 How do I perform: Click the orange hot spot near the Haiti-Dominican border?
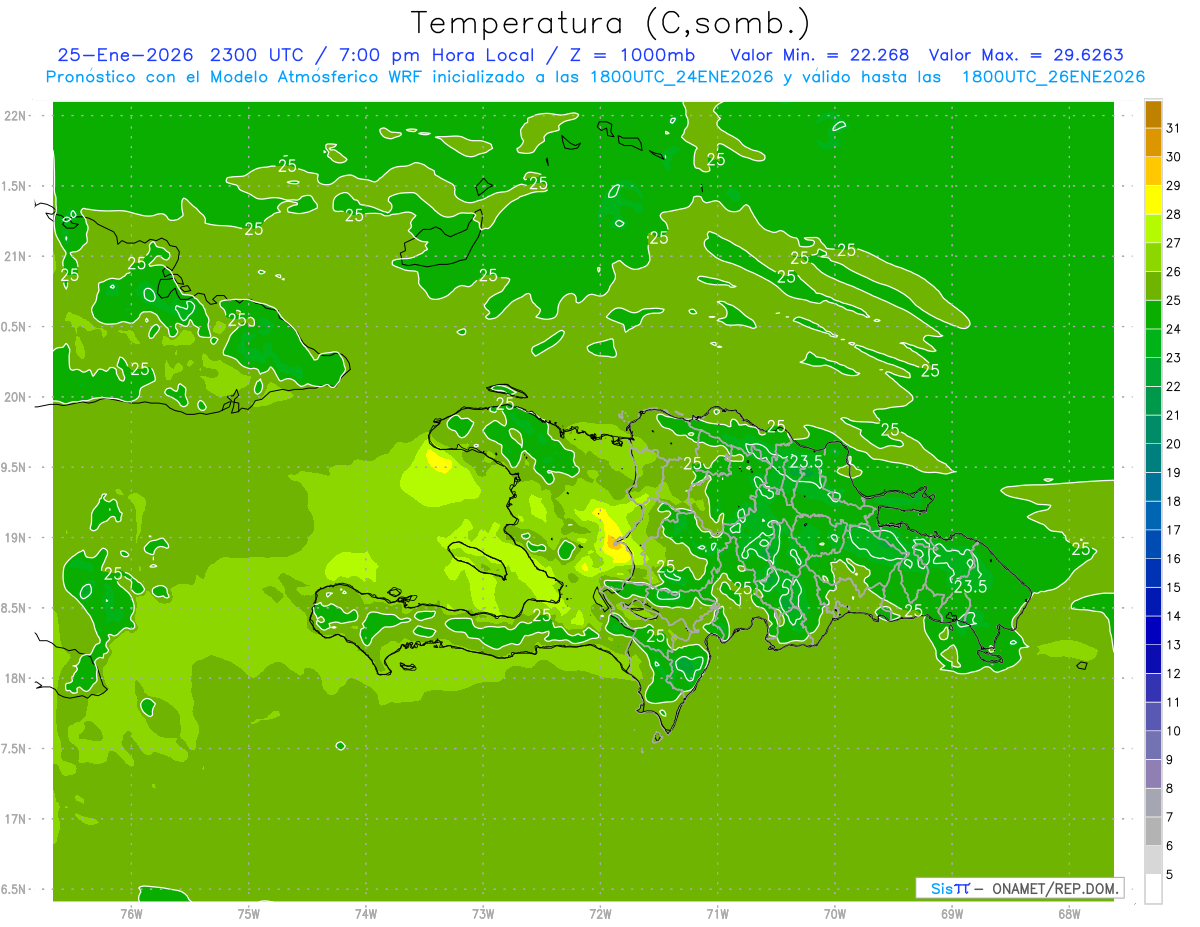614,543
